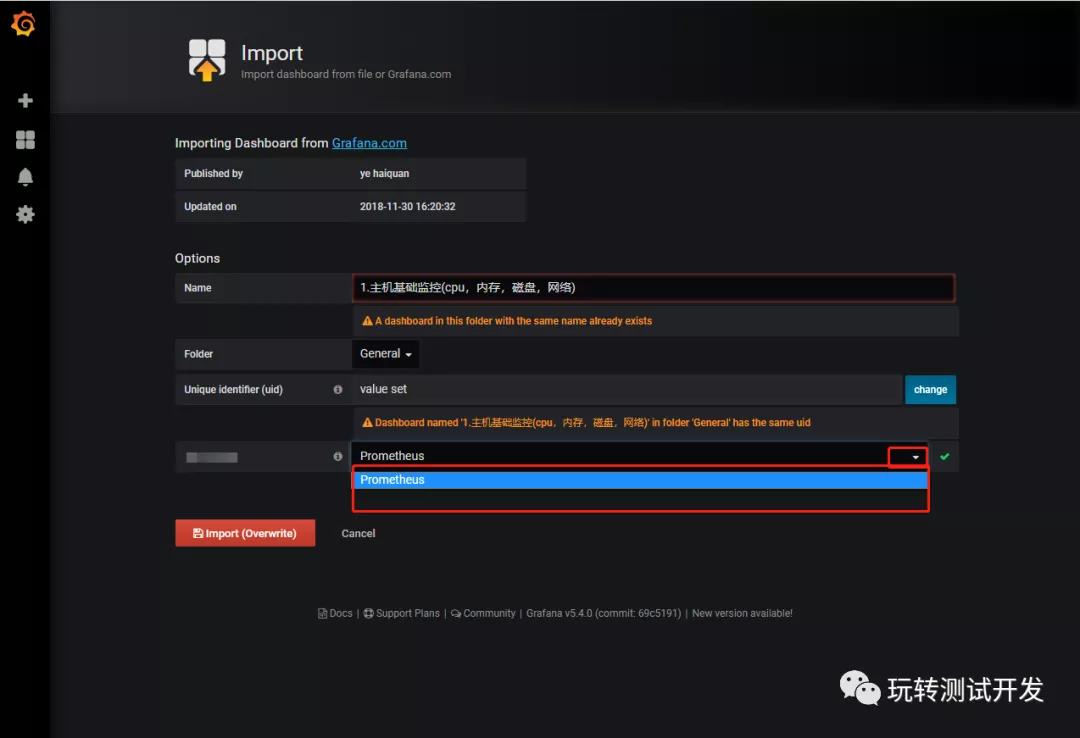
Task: Click the info icon next to the data source field
Action: click(338, 456)
